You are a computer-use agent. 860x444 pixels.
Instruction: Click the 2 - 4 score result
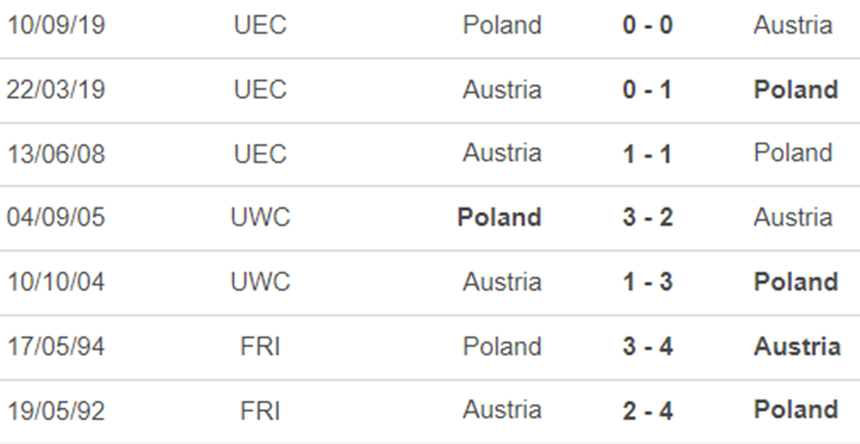(647, 410)
